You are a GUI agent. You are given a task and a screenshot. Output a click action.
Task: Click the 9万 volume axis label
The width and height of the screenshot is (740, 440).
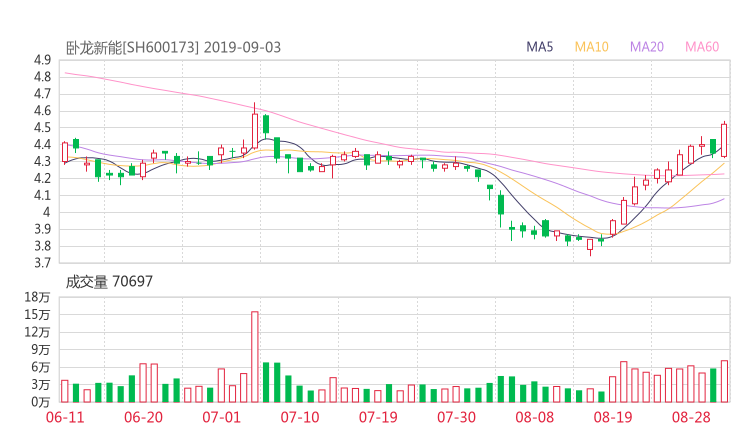pos(41,350)
